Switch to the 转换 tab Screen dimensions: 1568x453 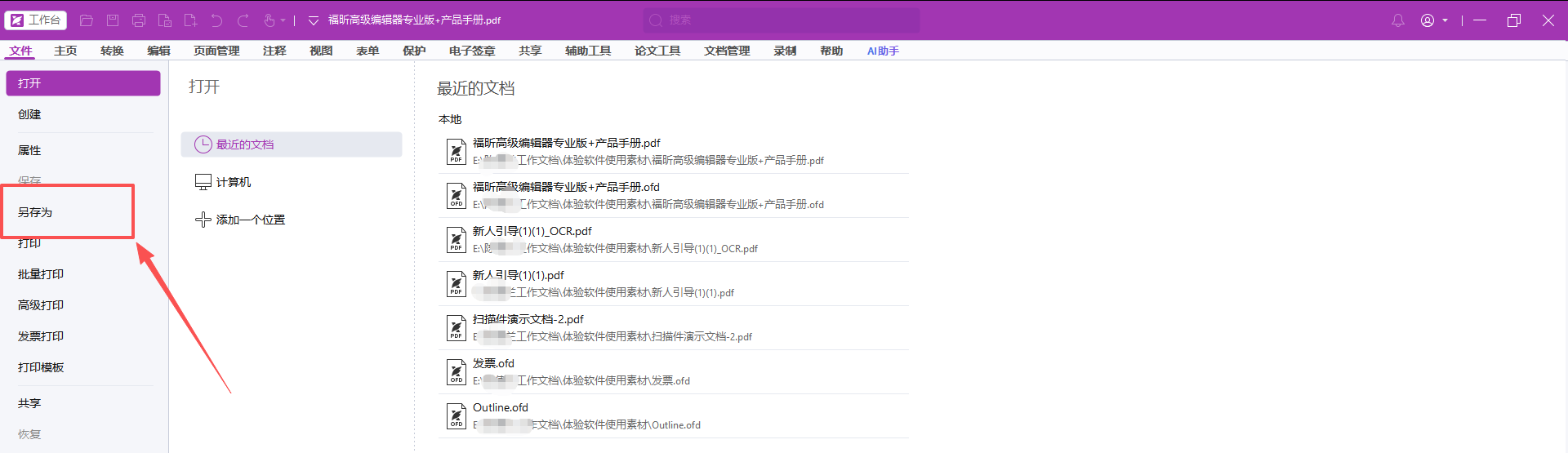tap(112, 51)
